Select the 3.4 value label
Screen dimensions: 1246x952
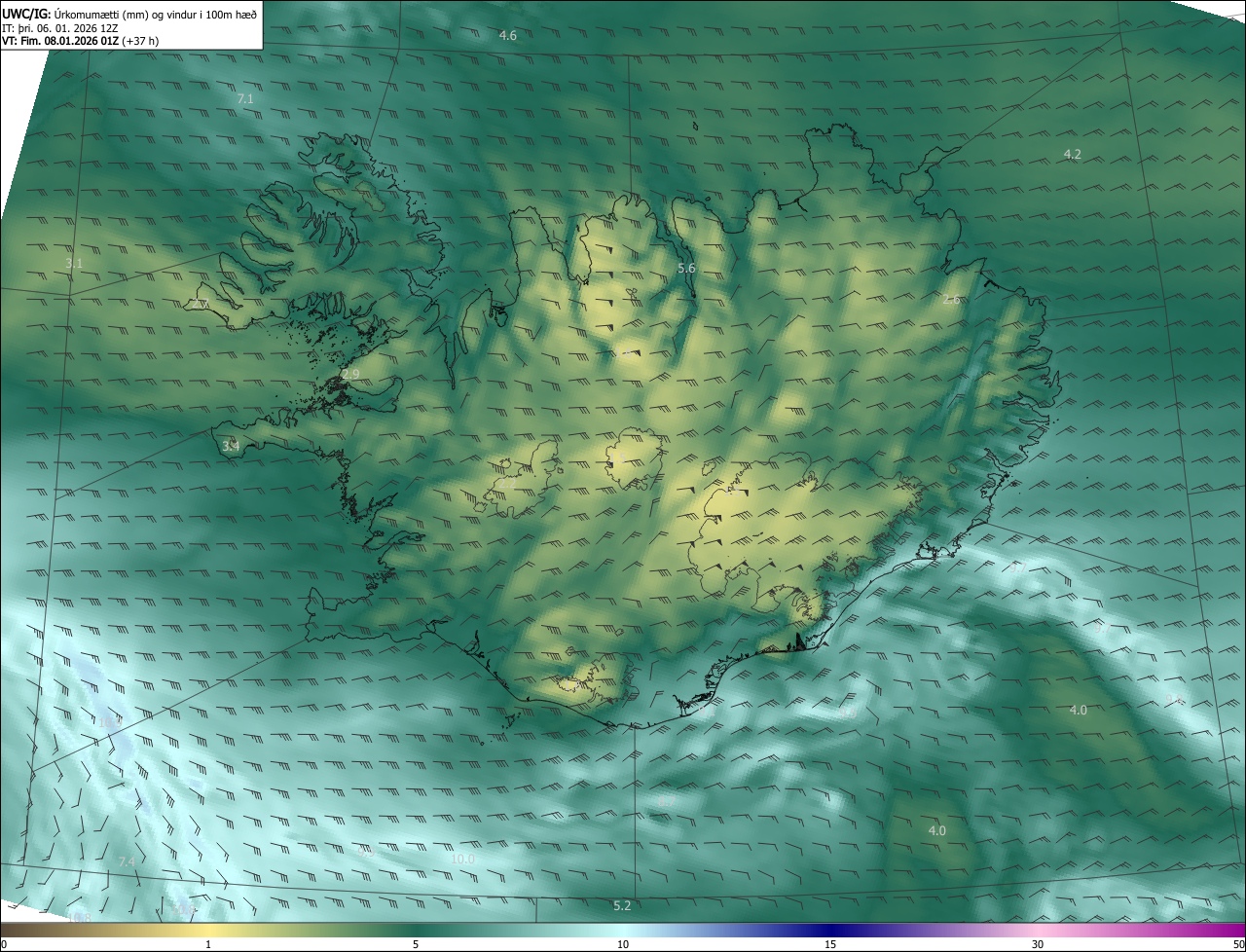click(x=231, y=446)
